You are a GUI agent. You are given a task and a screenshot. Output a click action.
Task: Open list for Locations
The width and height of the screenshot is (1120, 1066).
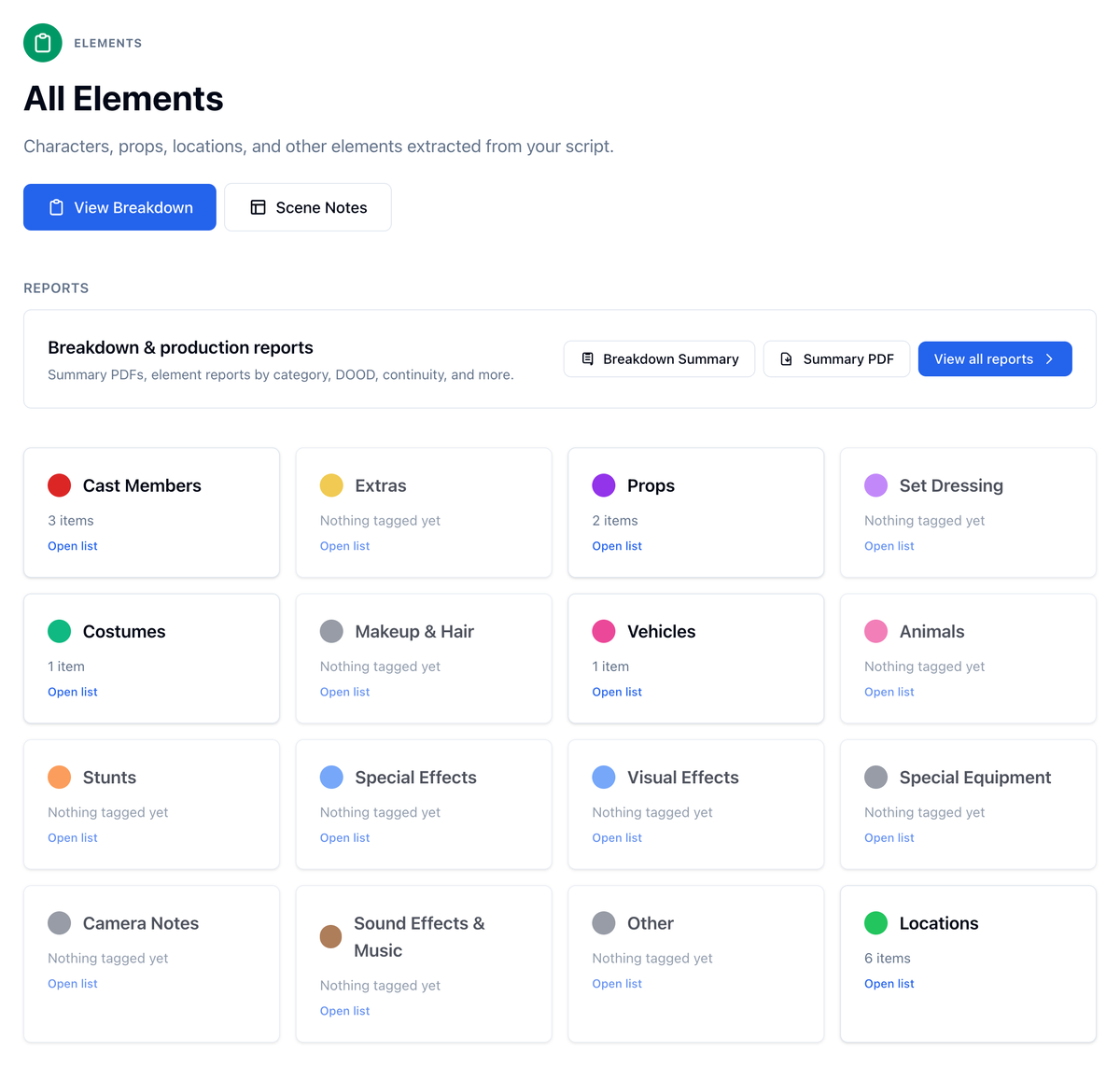889,984
